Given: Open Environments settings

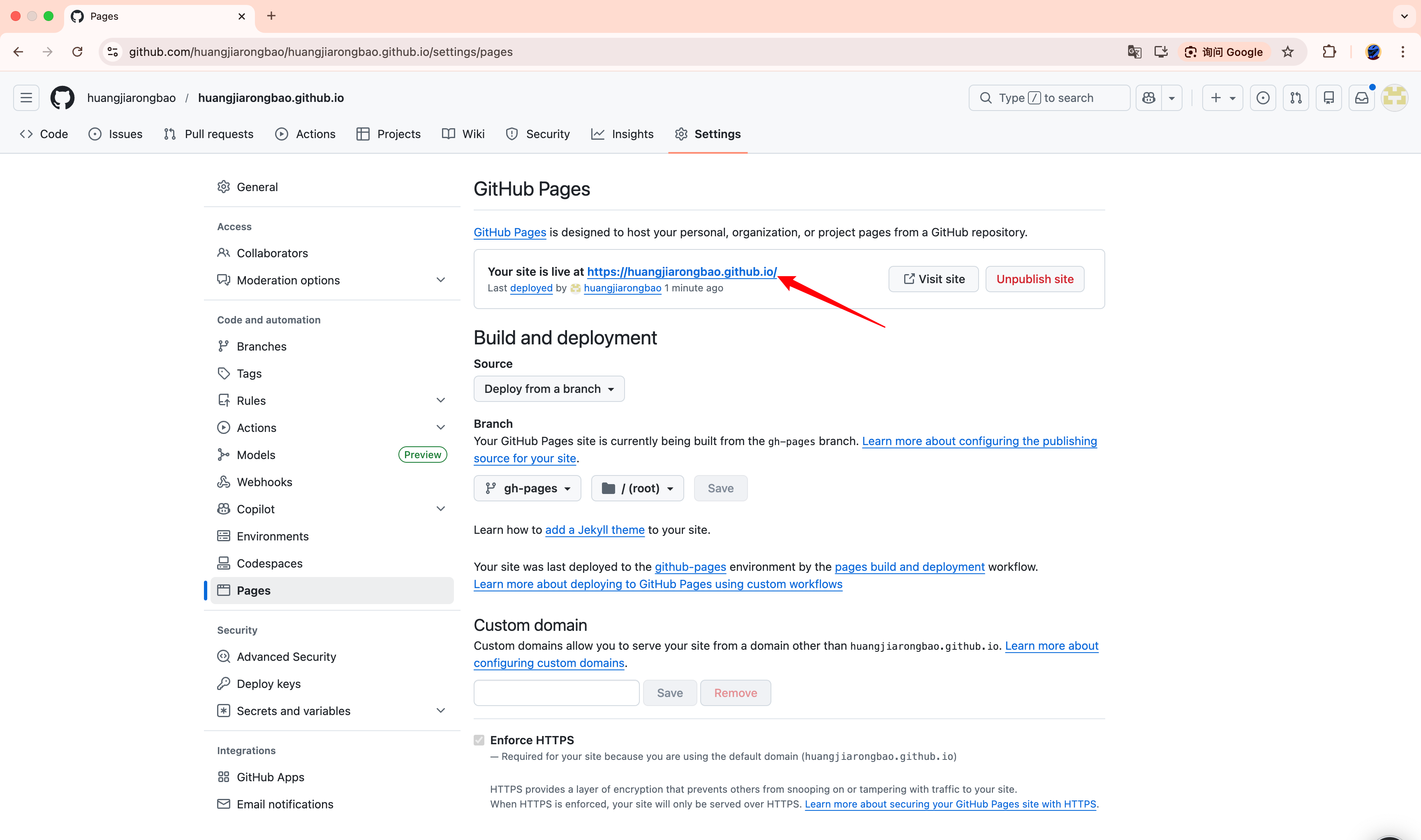Looking at the screenshot, I should (332, 537).
